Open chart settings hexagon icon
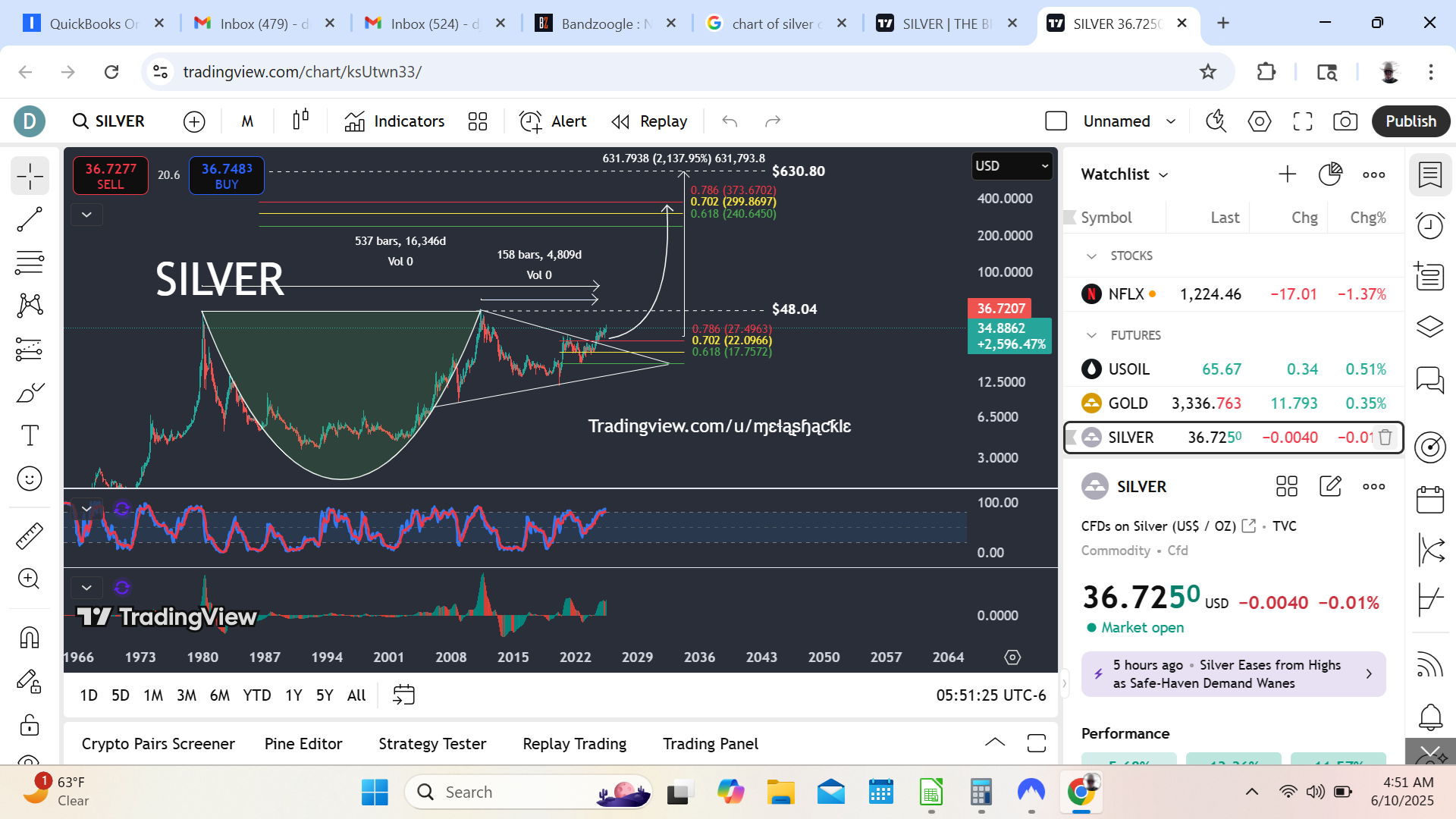The height and width of the screenshot is (819, 1456). 1260,121
